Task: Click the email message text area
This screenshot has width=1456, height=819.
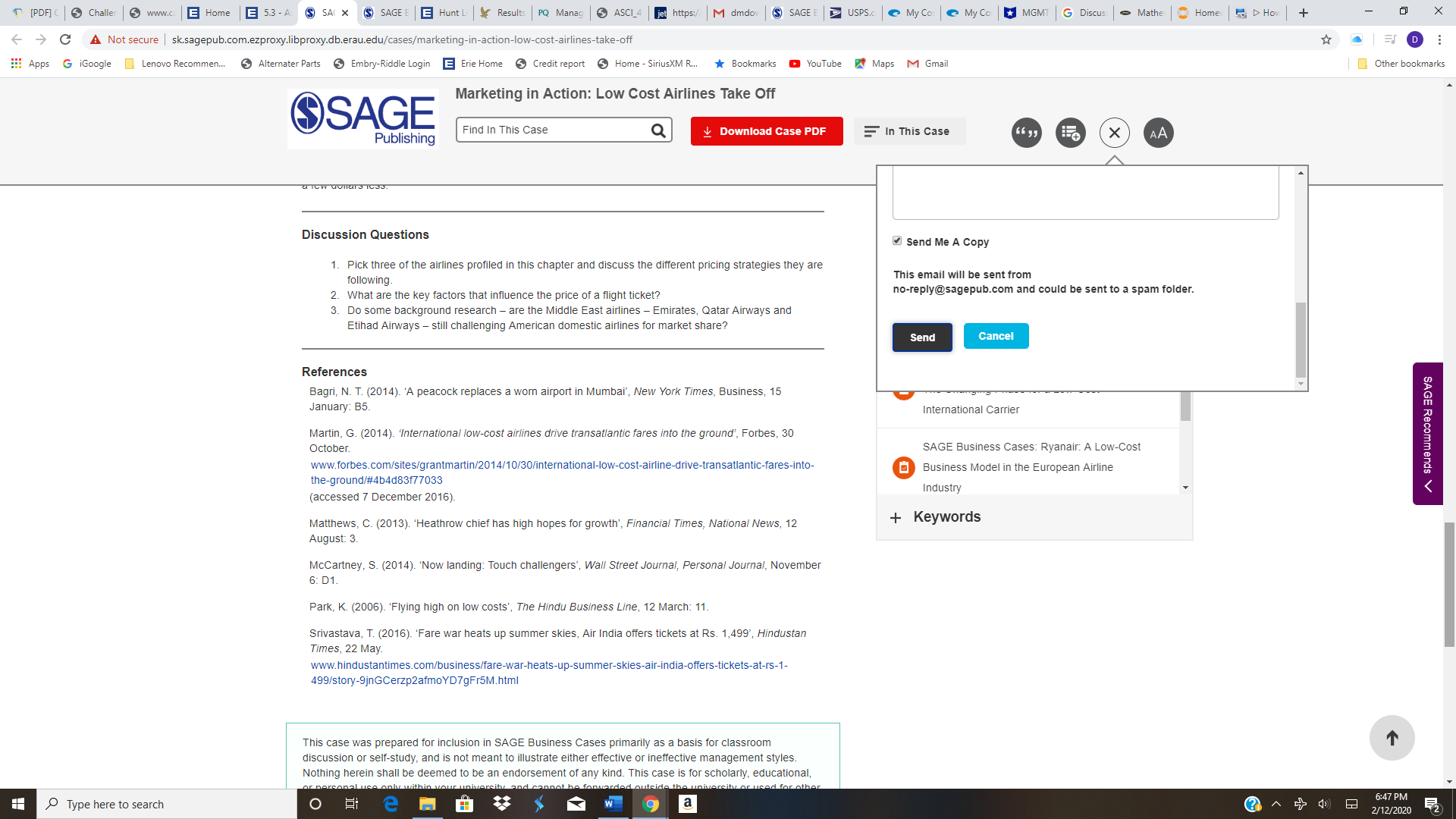Action: pyautogui.click(x=1085, y=193)
